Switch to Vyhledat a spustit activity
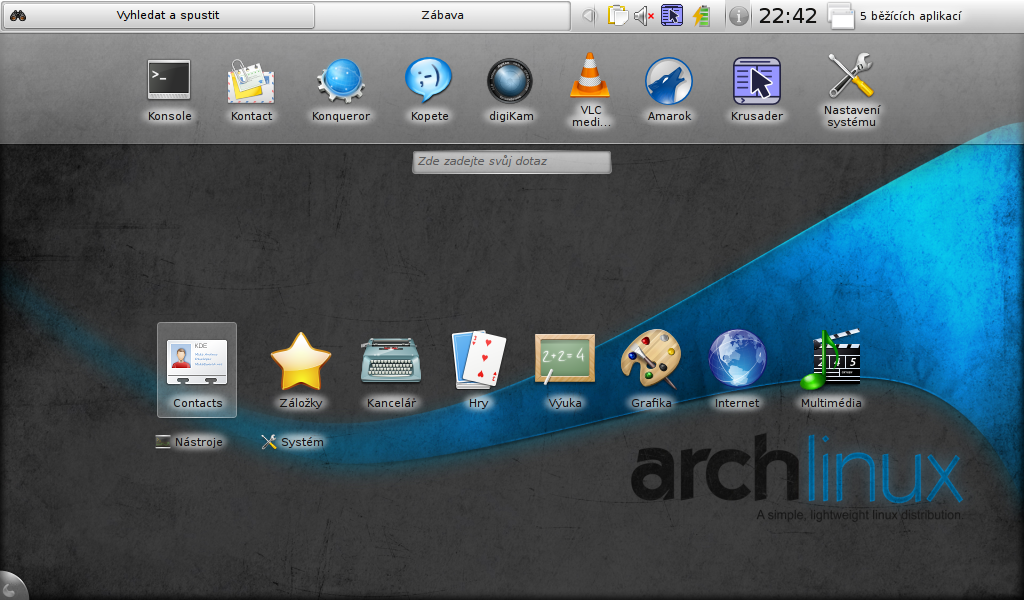The image size is (1024, 600). tap(159, 15)
